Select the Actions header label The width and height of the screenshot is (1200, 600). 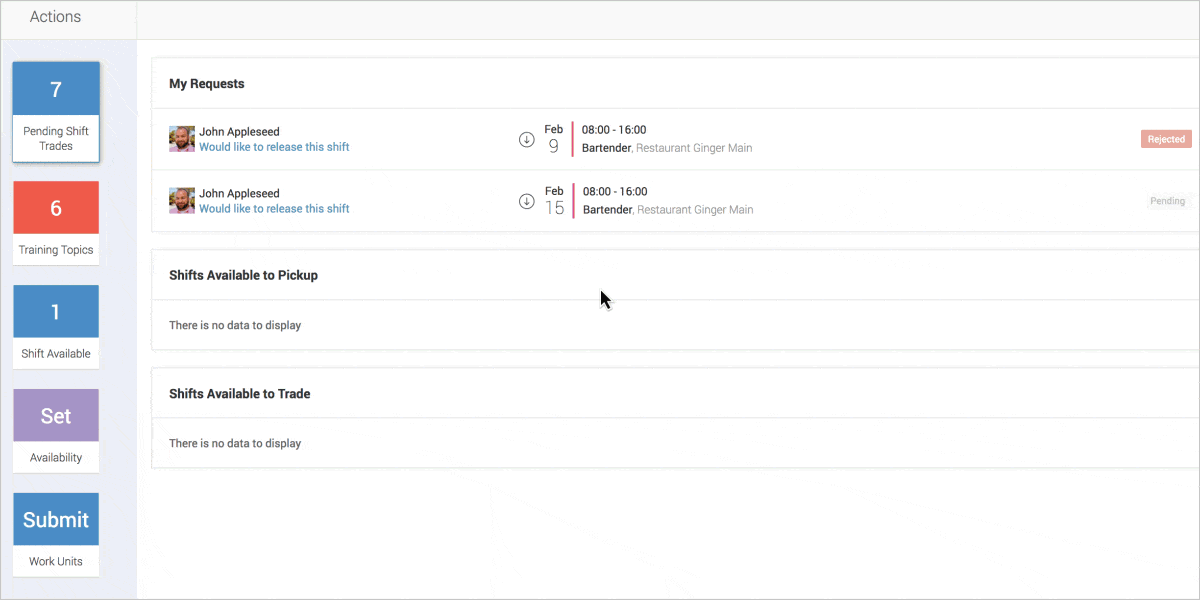56,17
